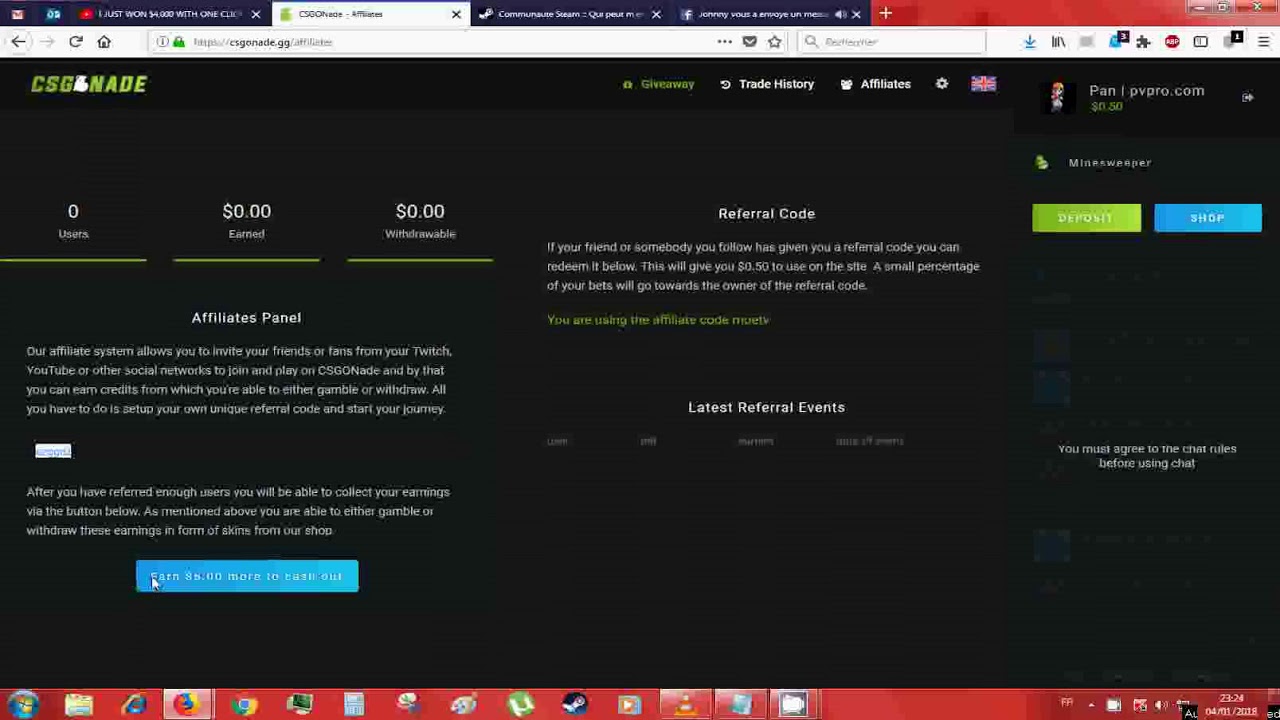Image resolution: width=1280 pixels, height=720 pixels.
Task: Log out using the exit icon
Action: (x=1248, y=97)
